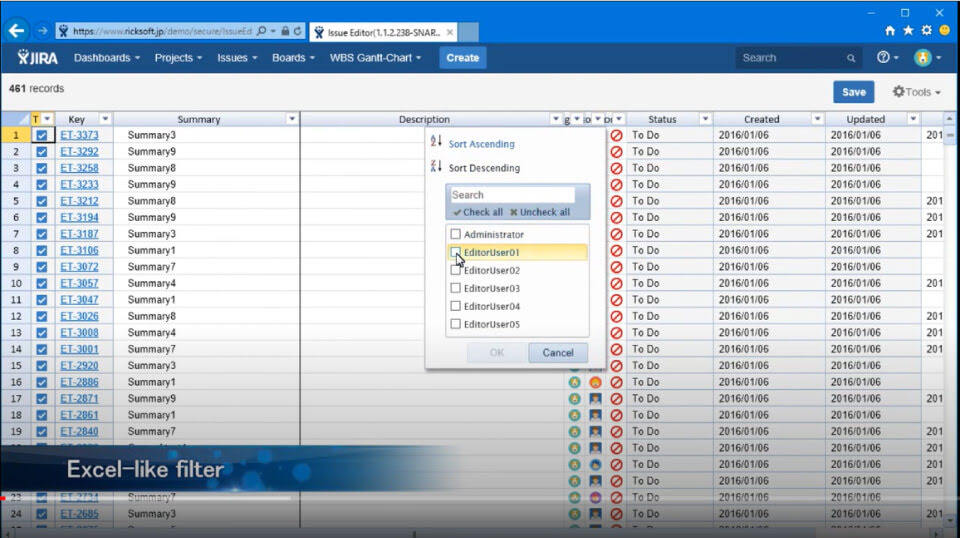The width and height of the screenshot is (960, 538).
Task: Open the Projects menu
Action: point(179,58)
